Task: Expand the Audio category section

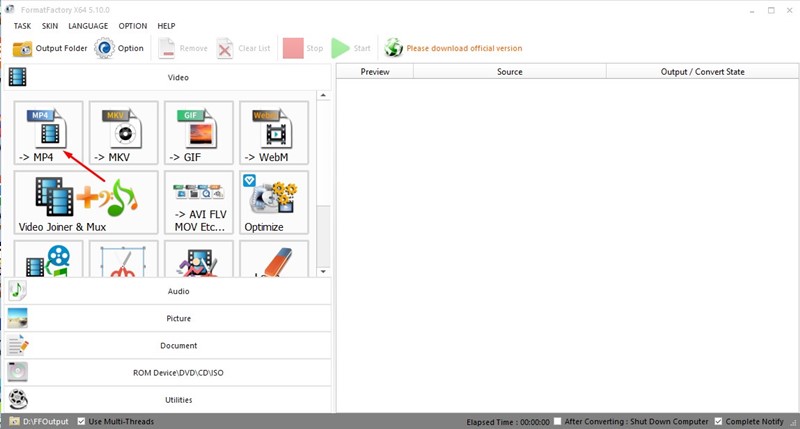Action: [x=168, y=291]
